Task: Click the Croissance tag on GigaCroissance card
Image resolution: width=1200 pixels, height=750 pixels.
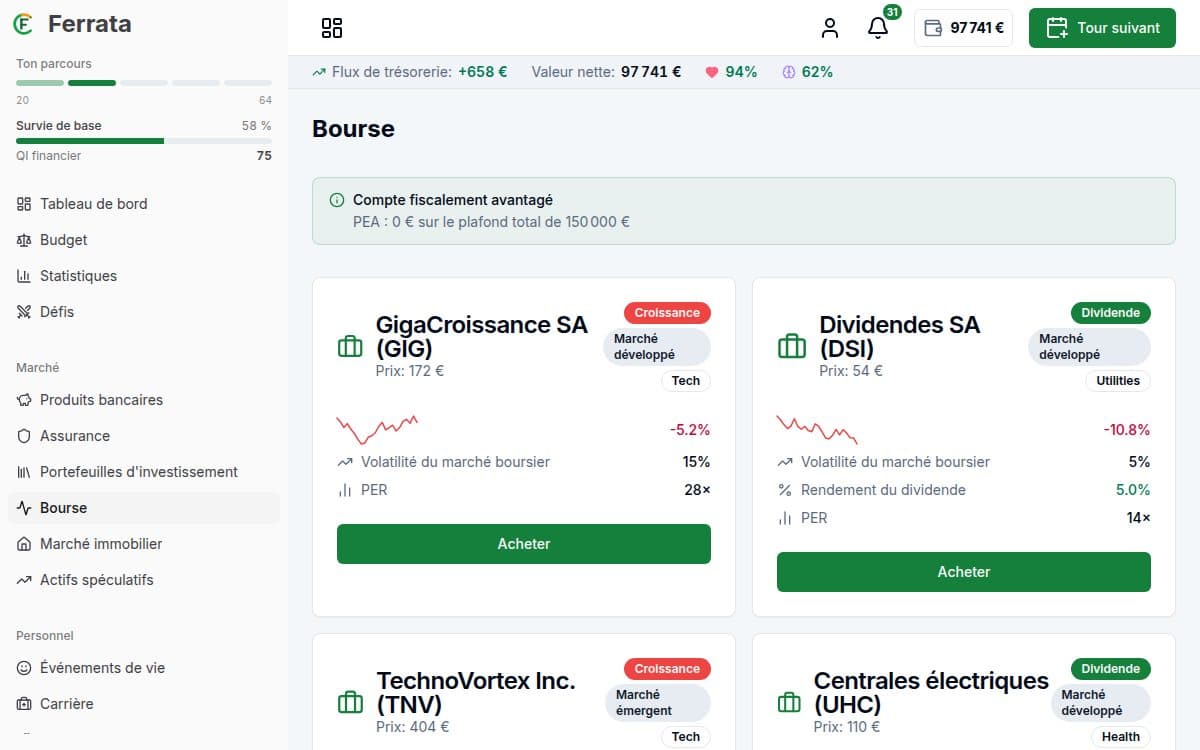Action: tap(667, 313)
